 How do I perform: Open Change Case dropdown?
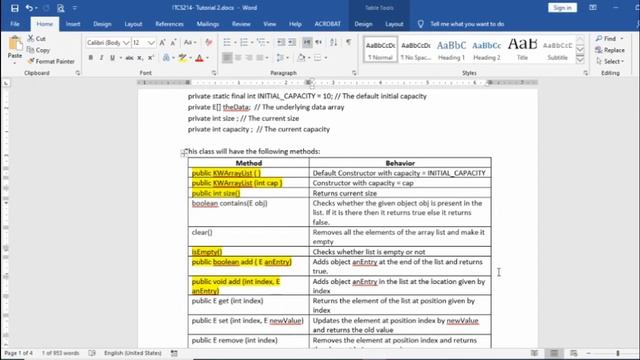click(190, 42)
